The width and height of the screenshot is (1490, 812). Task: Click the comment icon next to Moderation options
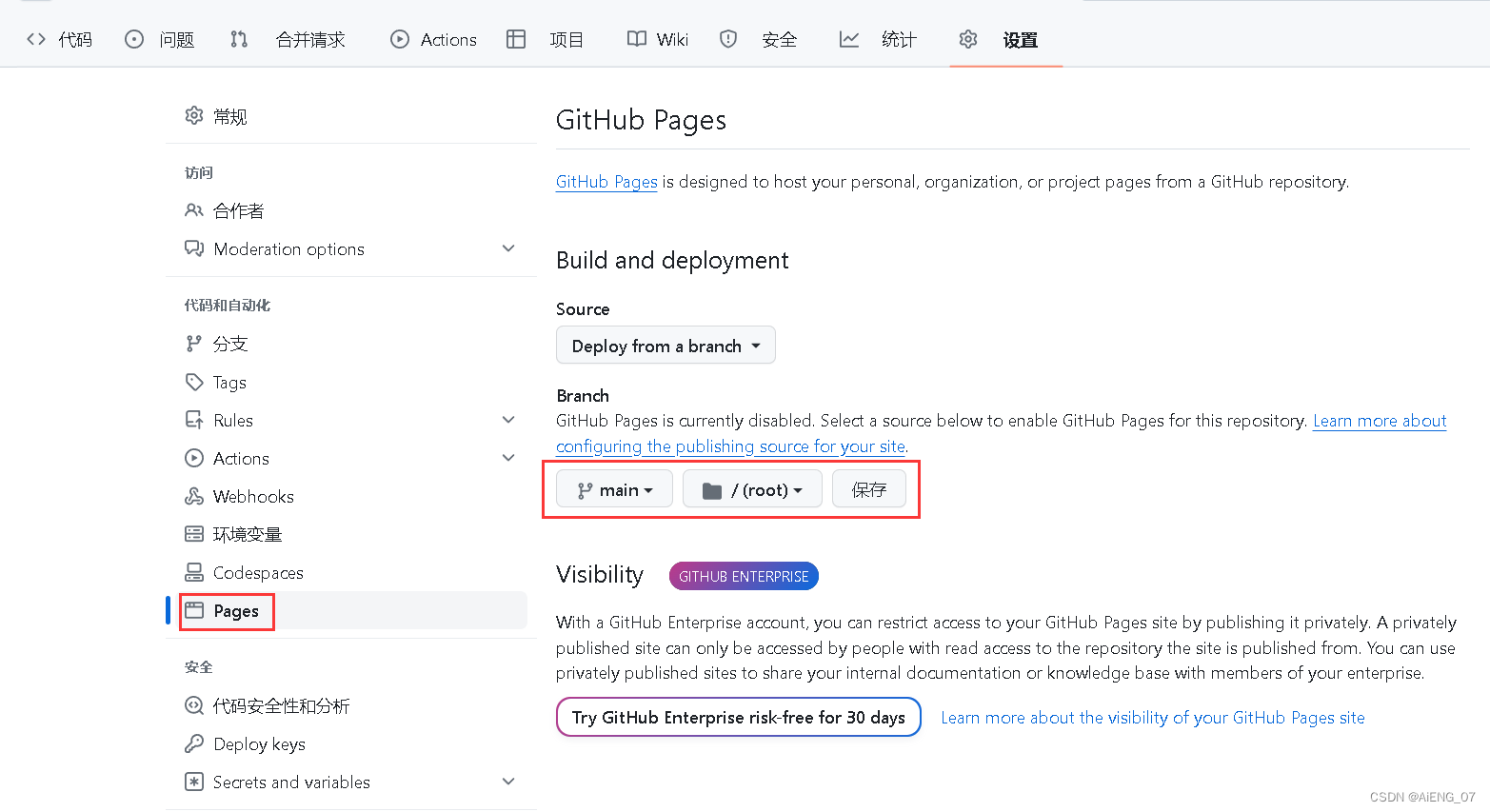click(194, 248)
